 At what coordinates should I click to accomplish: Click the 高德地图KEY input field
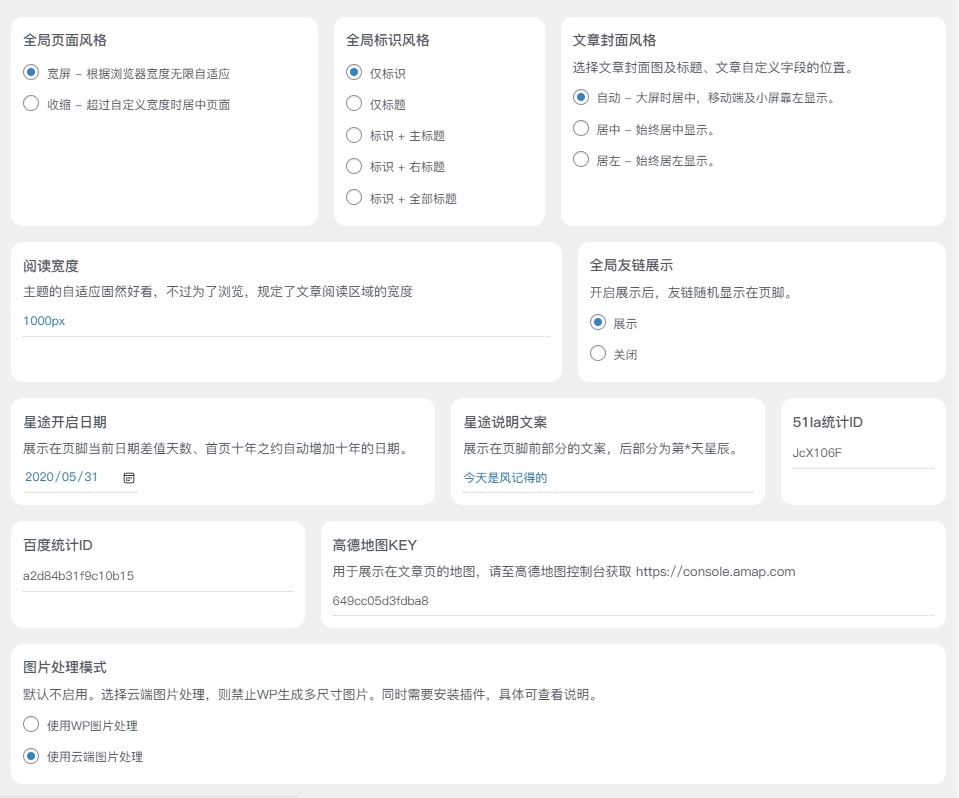632,601
